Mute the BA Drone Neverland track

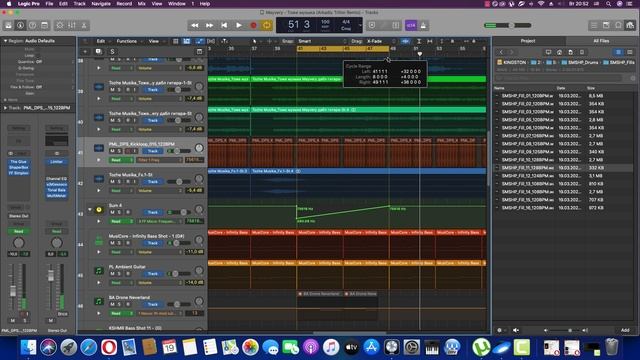pos(112,304)
